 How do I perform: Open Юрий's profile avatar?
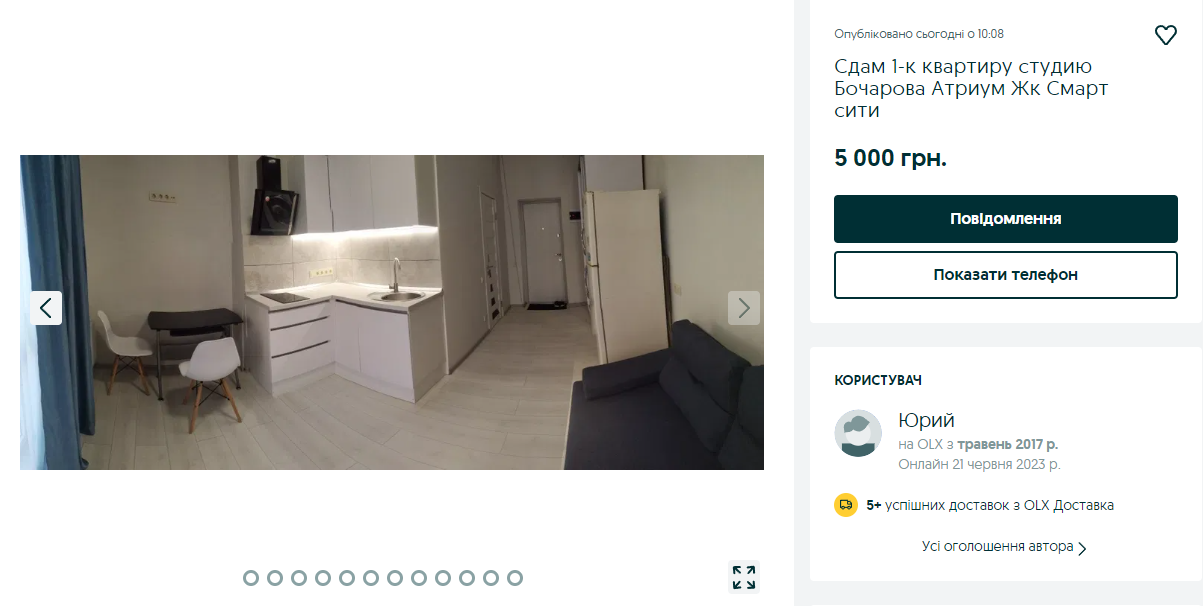[858, 433]
